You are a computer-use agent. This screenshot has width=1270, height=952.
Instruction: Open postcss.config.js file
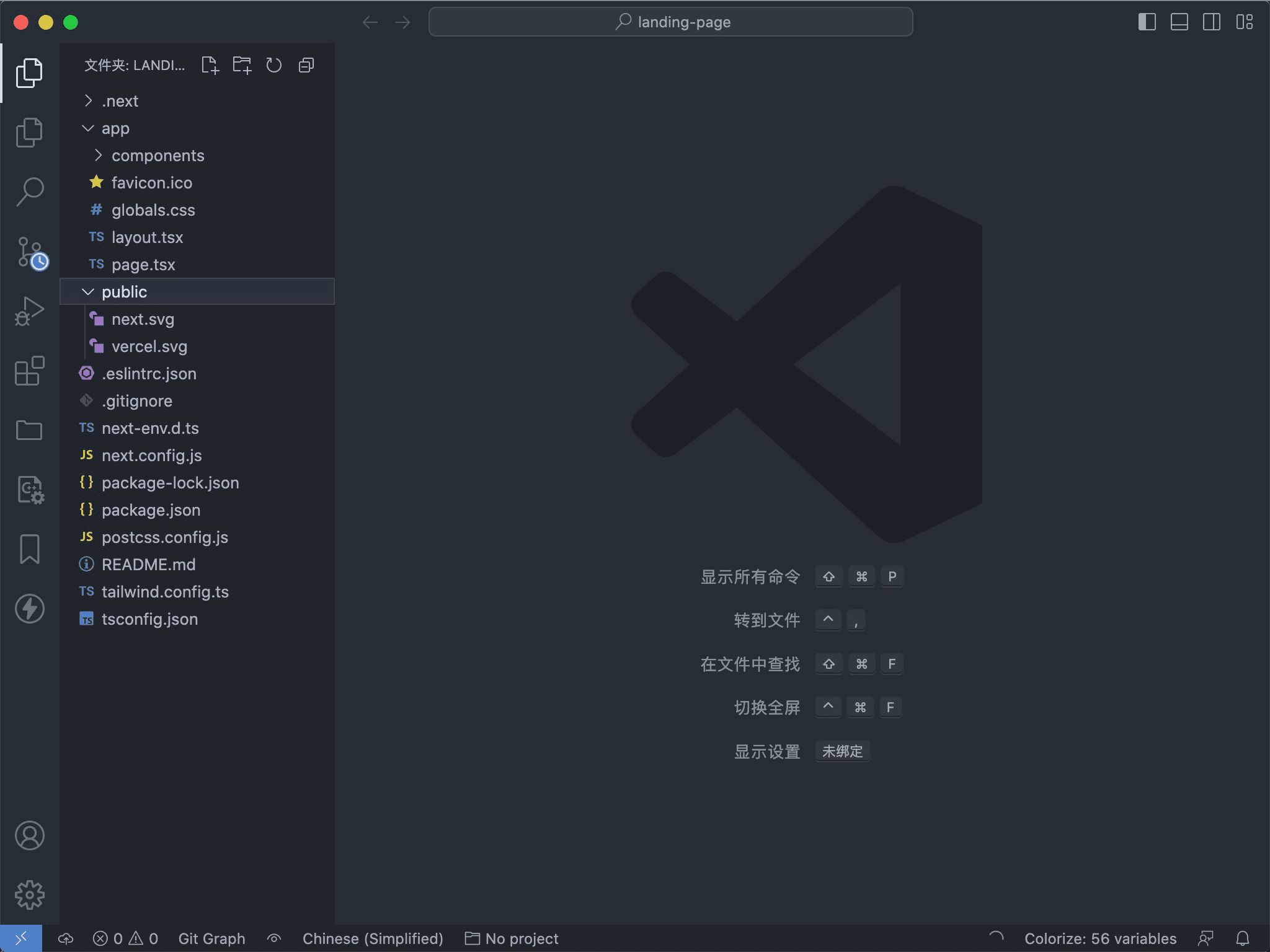coord(197,537)
